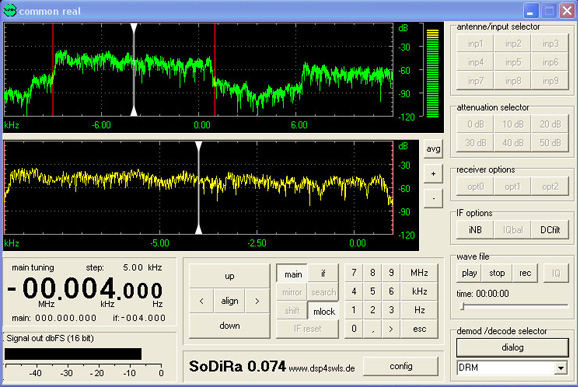Image resolution: width=578 pixels, height=387 pixels.
Task: Click keypad digit 7
Action: point(354,273)
